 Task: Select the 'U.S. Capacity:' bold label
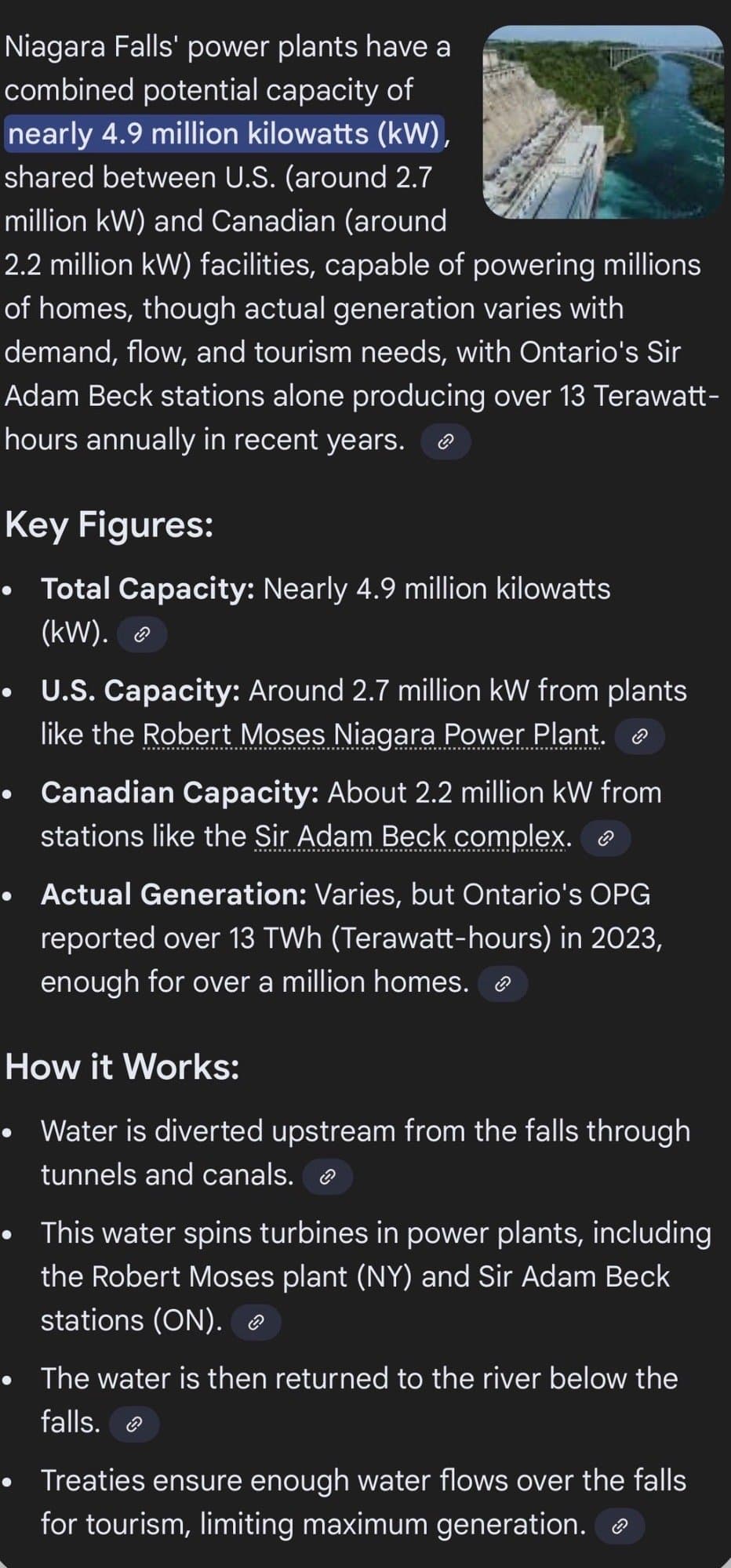point(140,691)
